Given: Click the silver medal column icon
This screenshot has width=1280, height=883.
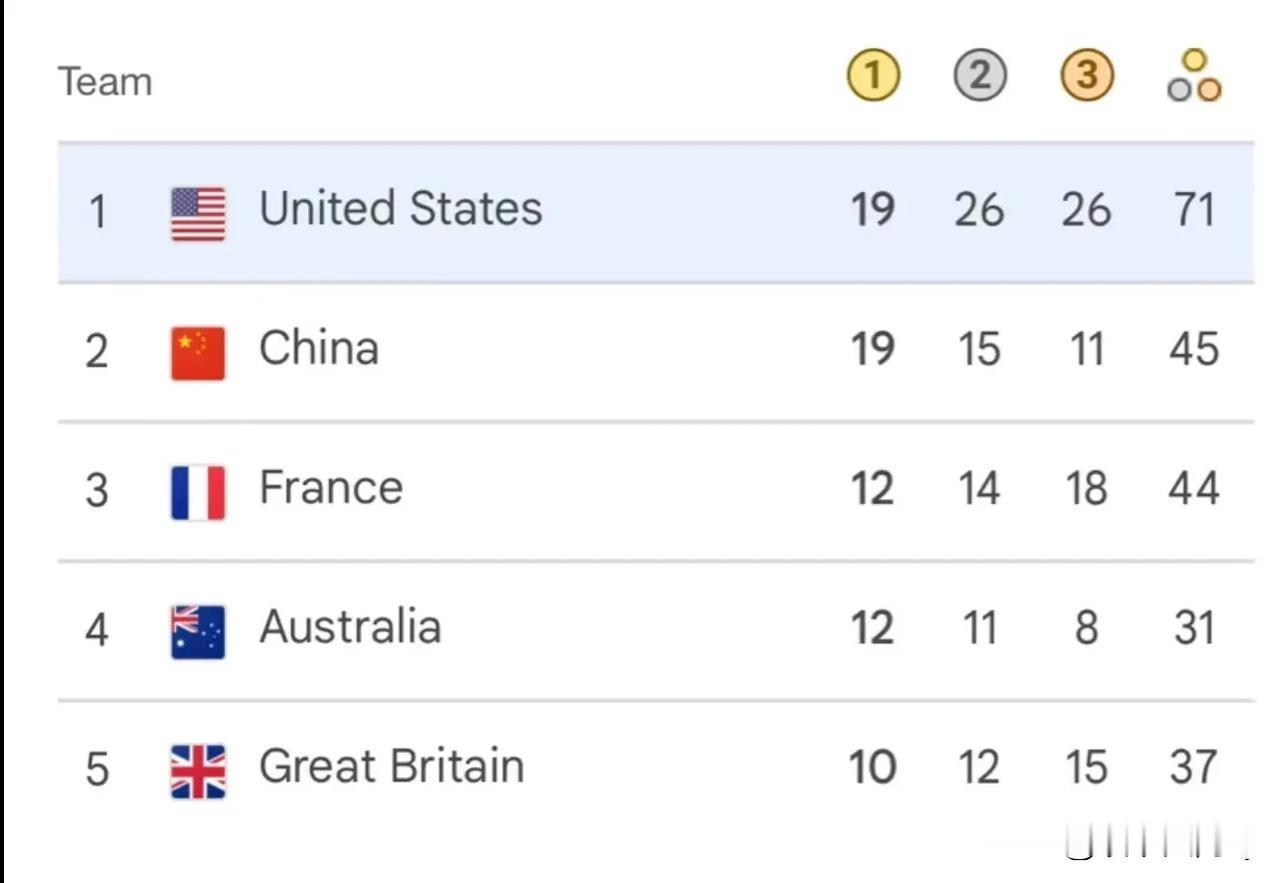Looking at the screenshot, I should pyautogui.click(x=979, y=77).
